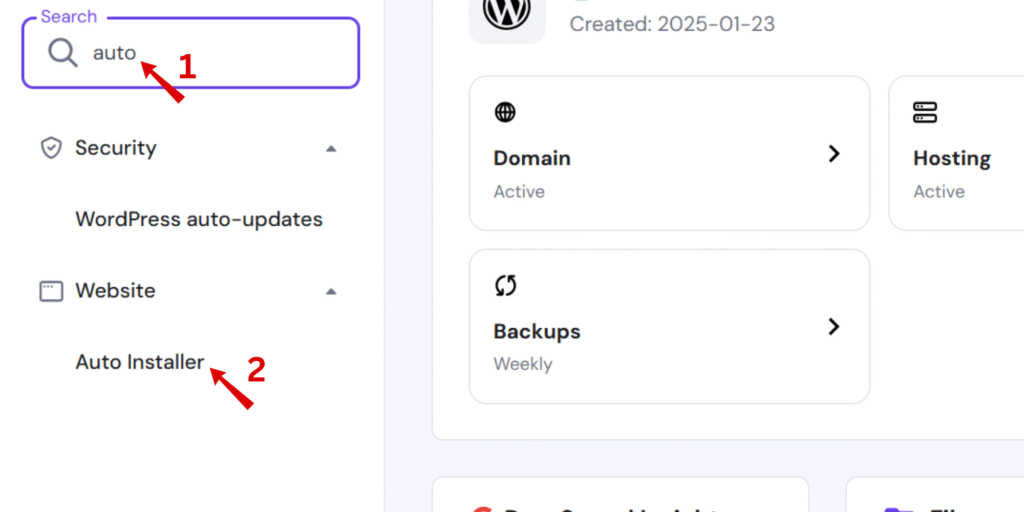This screenshot has width=1024, height=512.
Task: Collapse the Security section arrow
Action: pyautogui.click(x=331, y=149)
